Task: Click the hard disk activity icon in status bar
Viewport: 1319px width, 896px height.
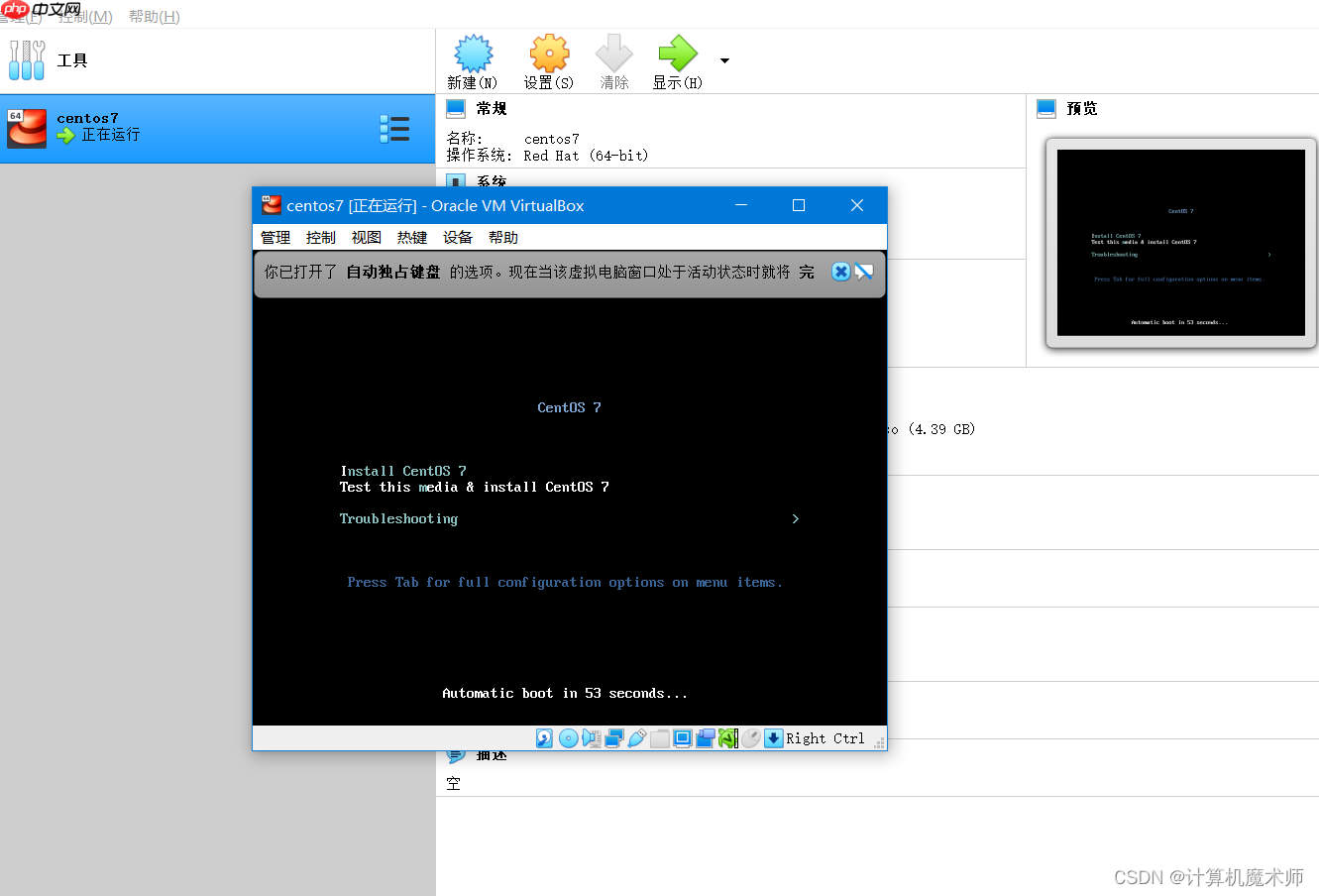Action: 544,738
